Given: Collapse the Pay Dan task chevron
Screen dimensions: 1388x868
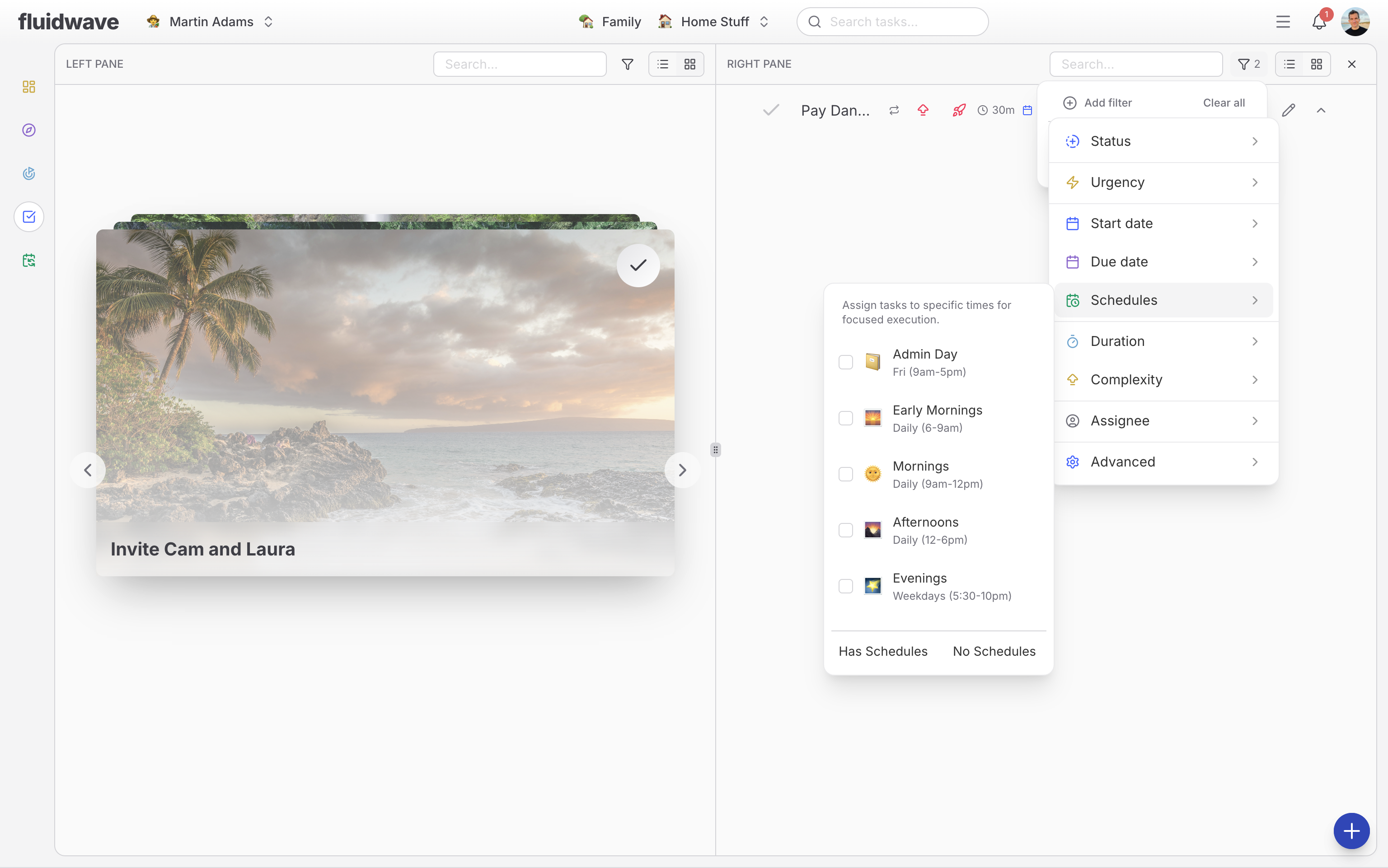Looking at the screenshot, I should 1321,110.
